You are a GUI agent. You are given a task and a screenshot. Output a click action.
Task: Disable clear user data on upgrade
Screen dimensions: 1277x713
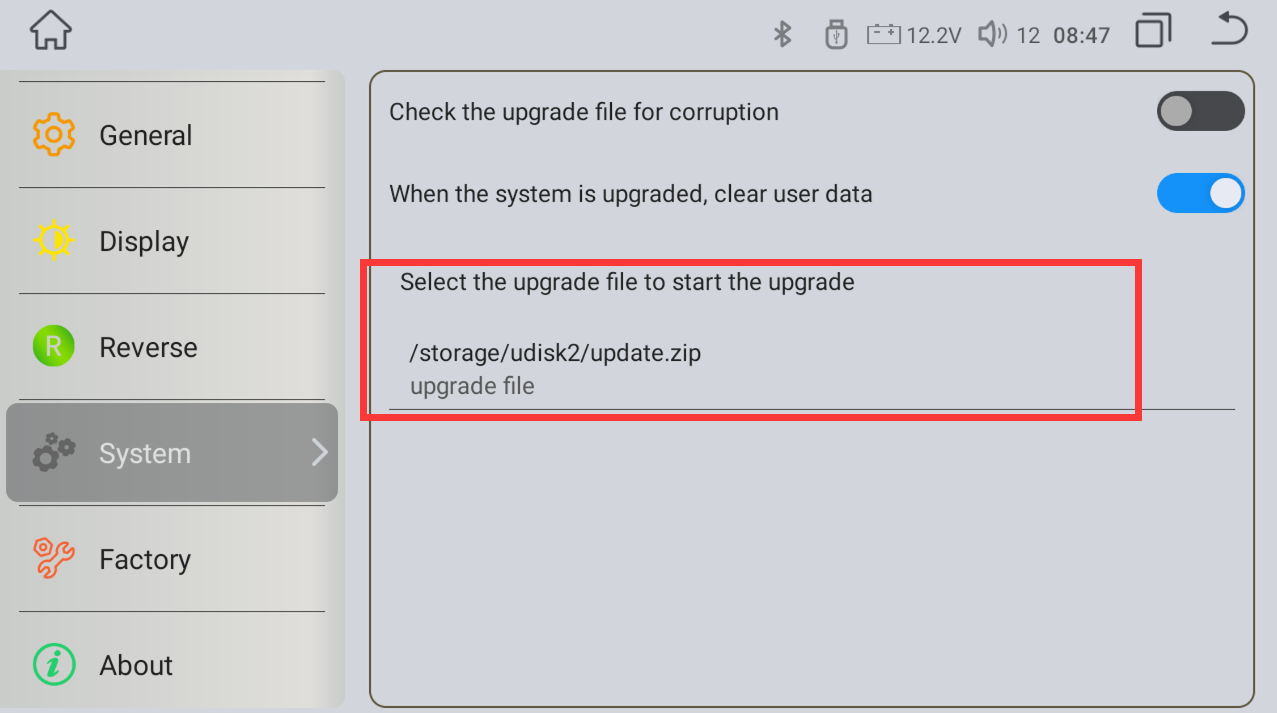click(x=1200, y=194)
